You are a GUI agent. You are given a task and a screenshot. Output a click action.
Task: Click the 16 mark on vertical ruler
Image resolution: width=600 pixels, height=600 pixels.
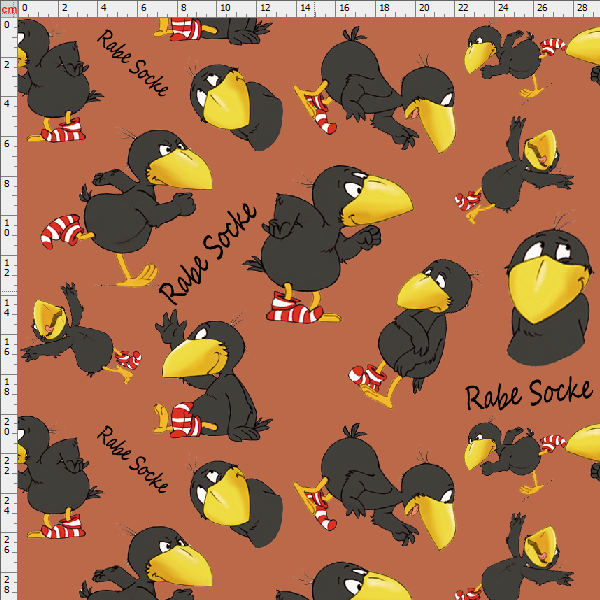(8, 347)
